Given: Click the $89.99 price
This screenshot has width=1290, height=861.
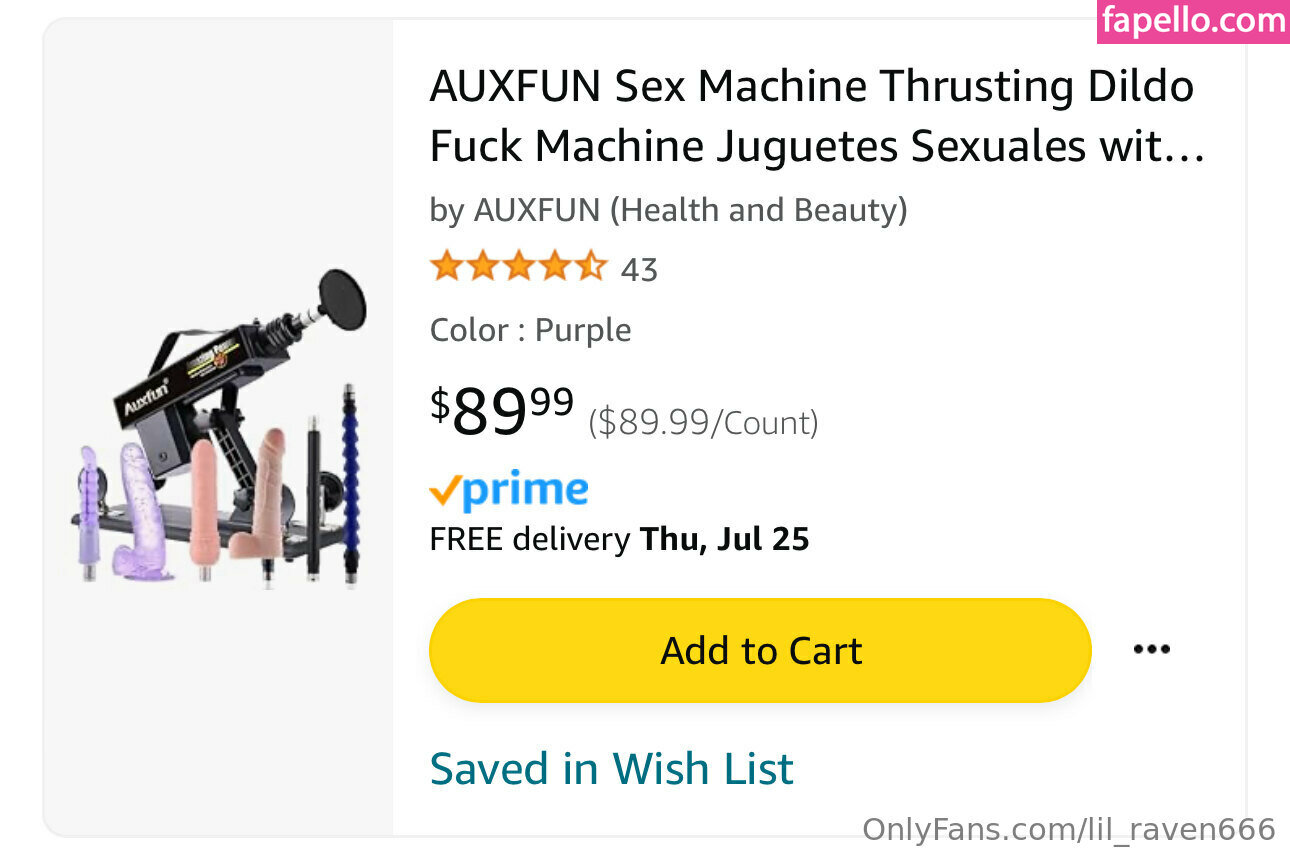Looking at the screenshot, I should coord(502,411).
